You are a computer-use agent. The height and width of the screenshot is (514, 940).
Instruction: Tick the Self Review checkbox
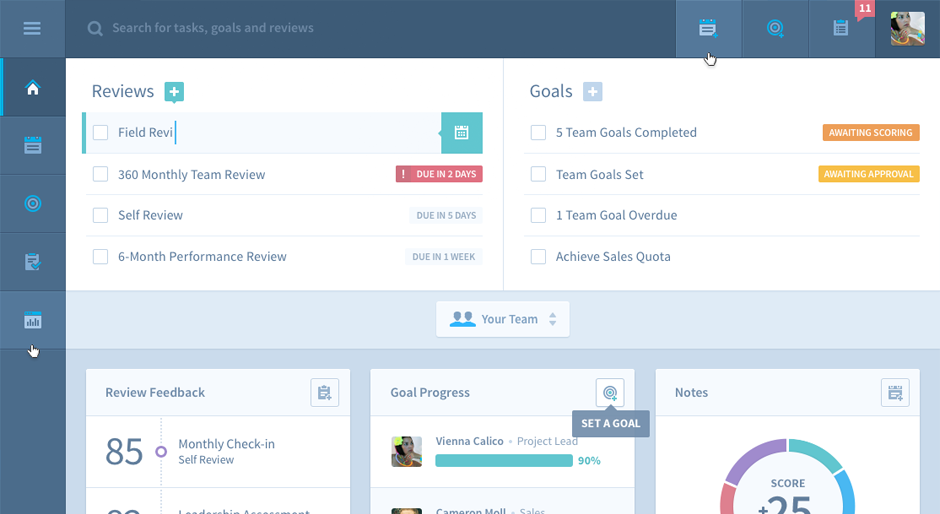tap(100, 215)
